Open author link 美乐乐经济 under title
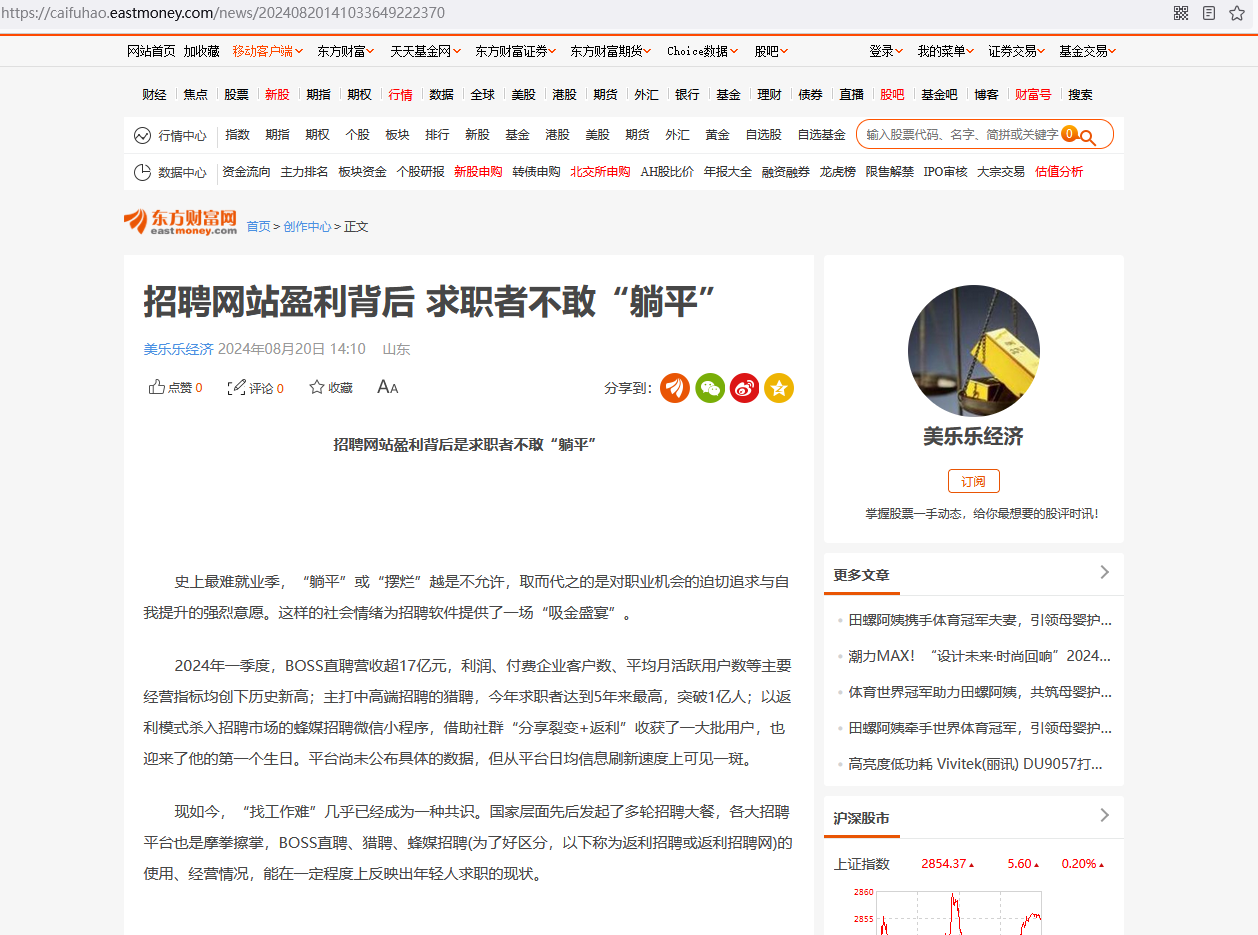Image resolution: width=1258 pixels, height=935 pixels. pos(178,349)
